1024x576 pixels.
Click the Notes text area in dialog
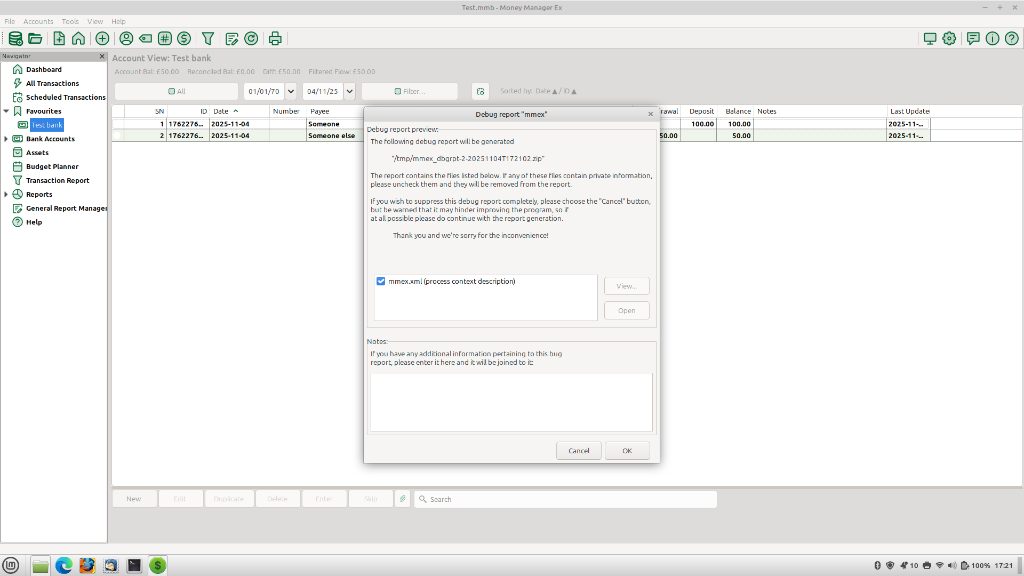click(510, 402)
